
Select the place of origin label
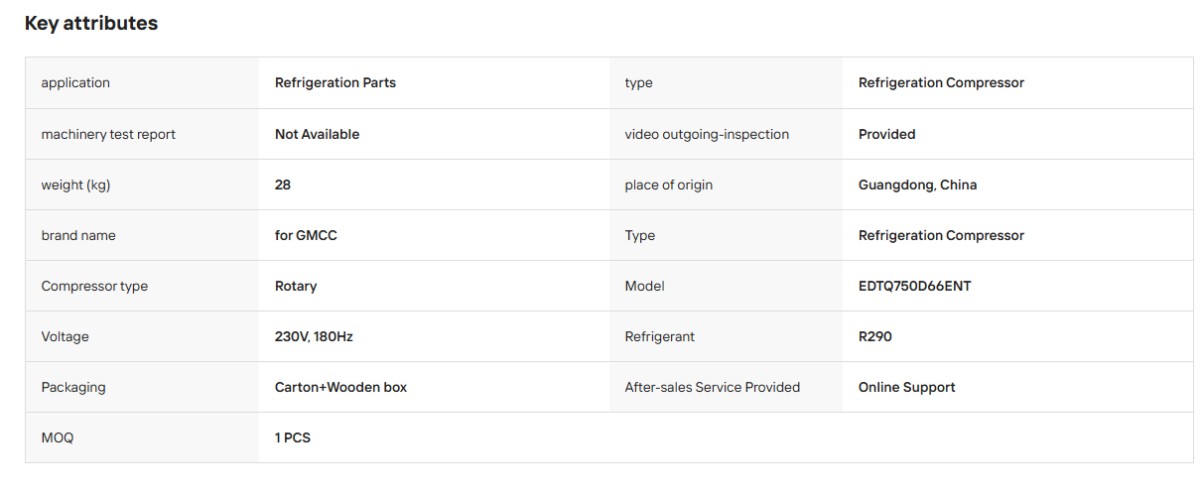click(668, 185)
